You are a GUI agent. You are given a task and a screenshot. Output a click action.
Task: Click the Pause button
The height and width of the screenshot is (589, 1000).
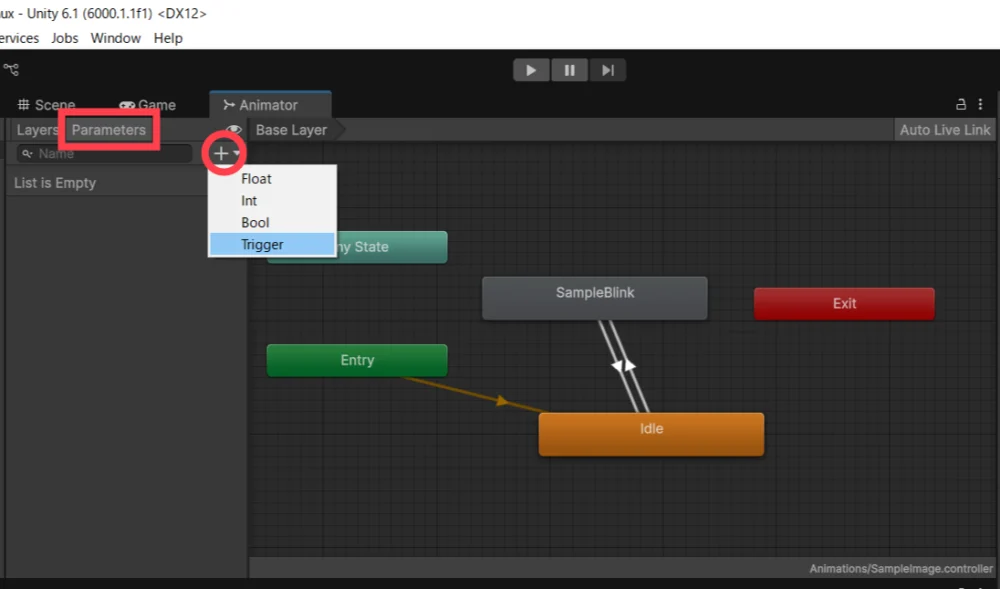(x=569, y=70)
